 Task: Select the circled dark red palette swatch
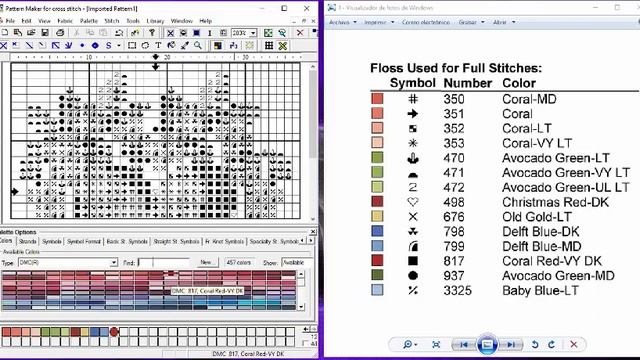114,331
